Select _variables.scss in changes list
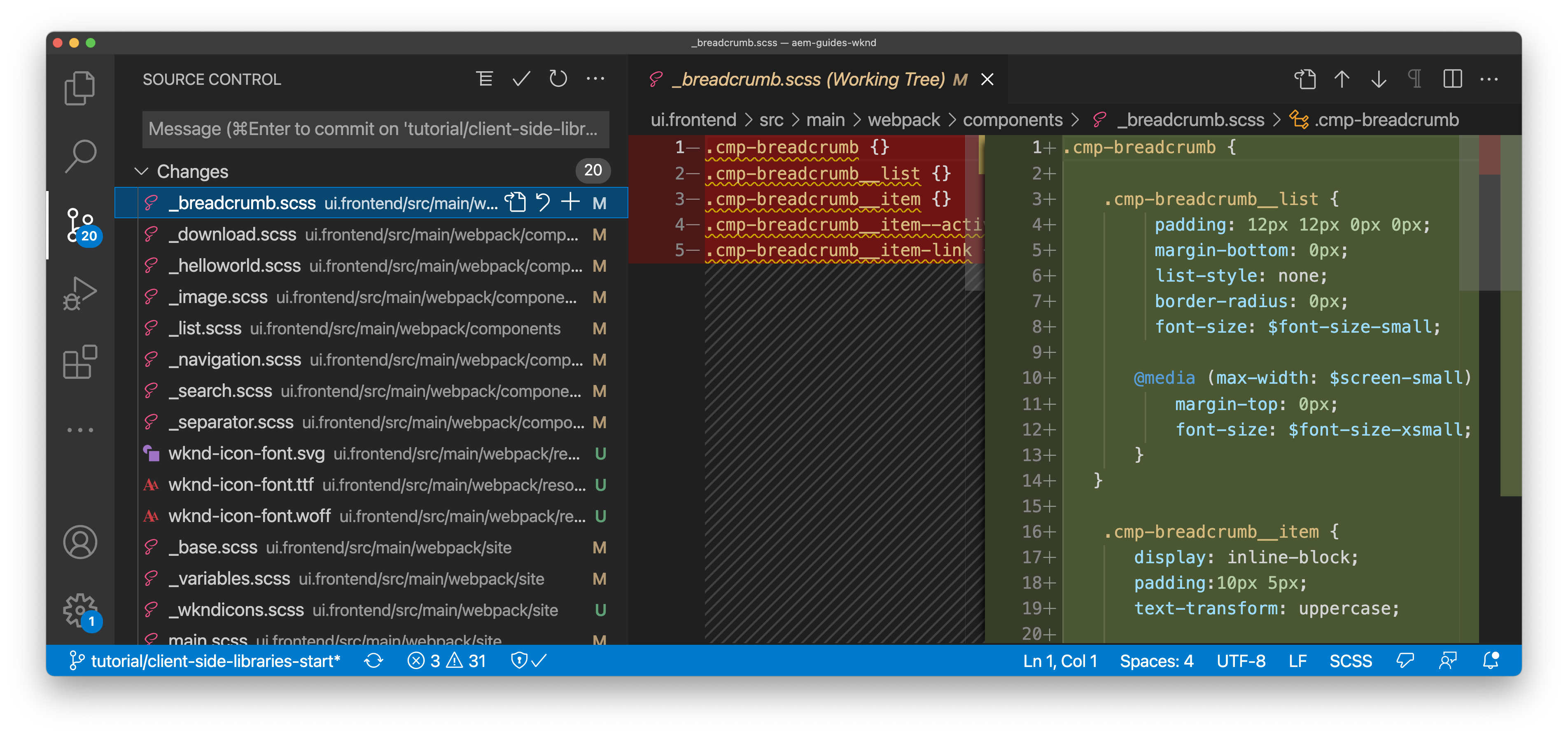Viewport: 1568px width, 737px height. click(x=371, y=579)
